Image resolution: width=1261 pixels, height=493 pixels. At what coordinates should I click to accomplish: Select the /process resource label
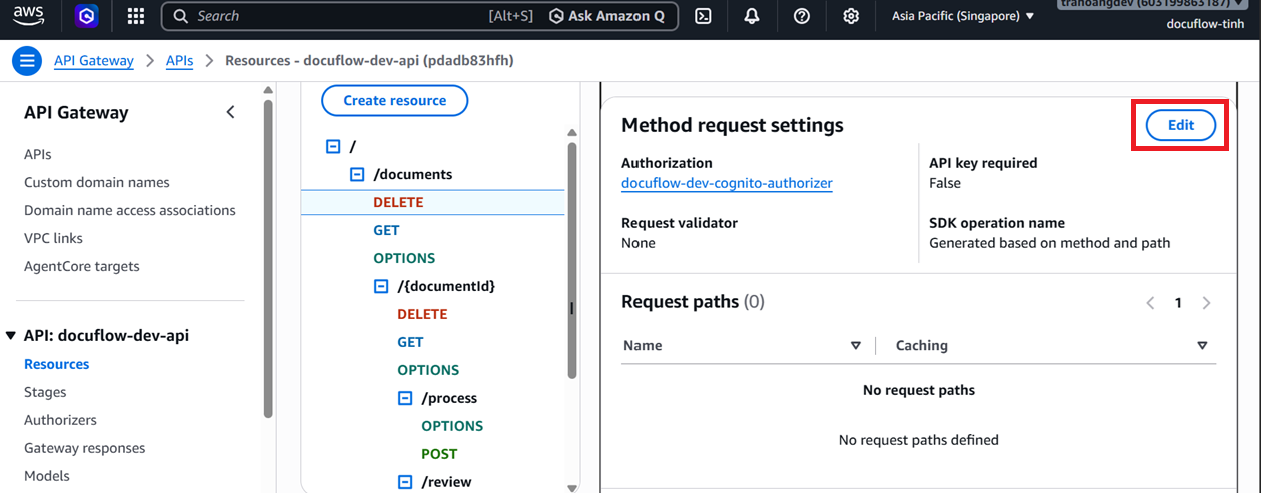coord(449,398)
